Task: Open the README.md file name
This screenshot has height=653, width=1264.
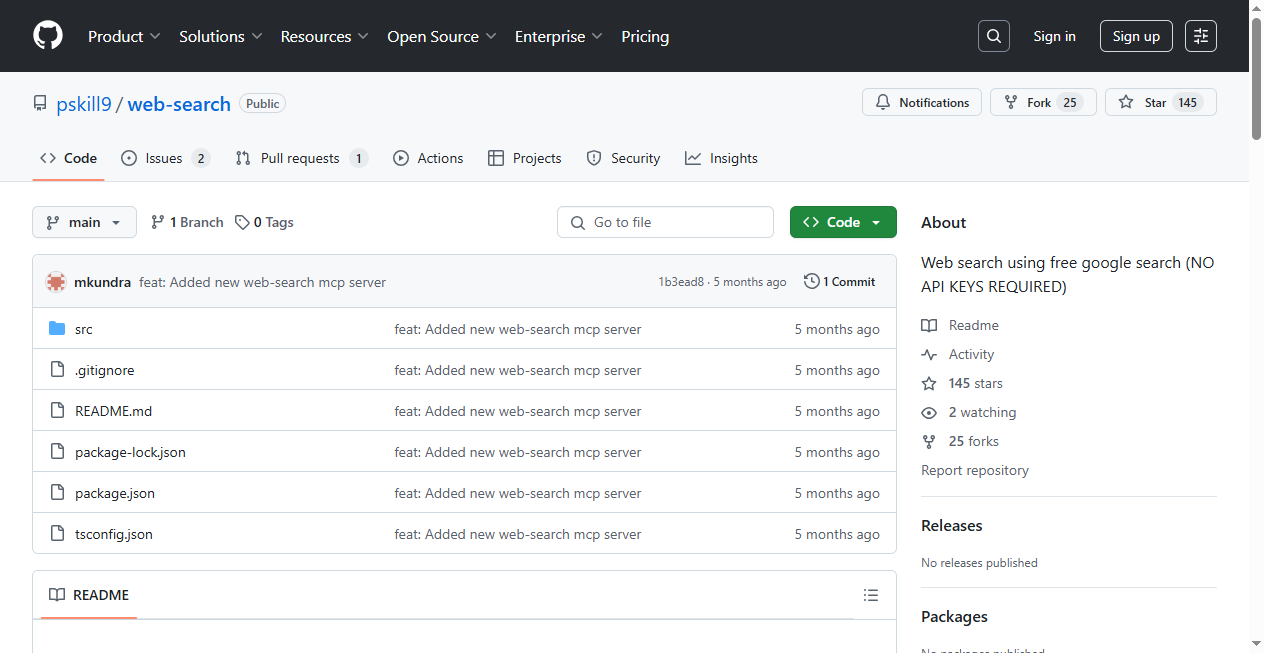Action: (x=113, y=411)
